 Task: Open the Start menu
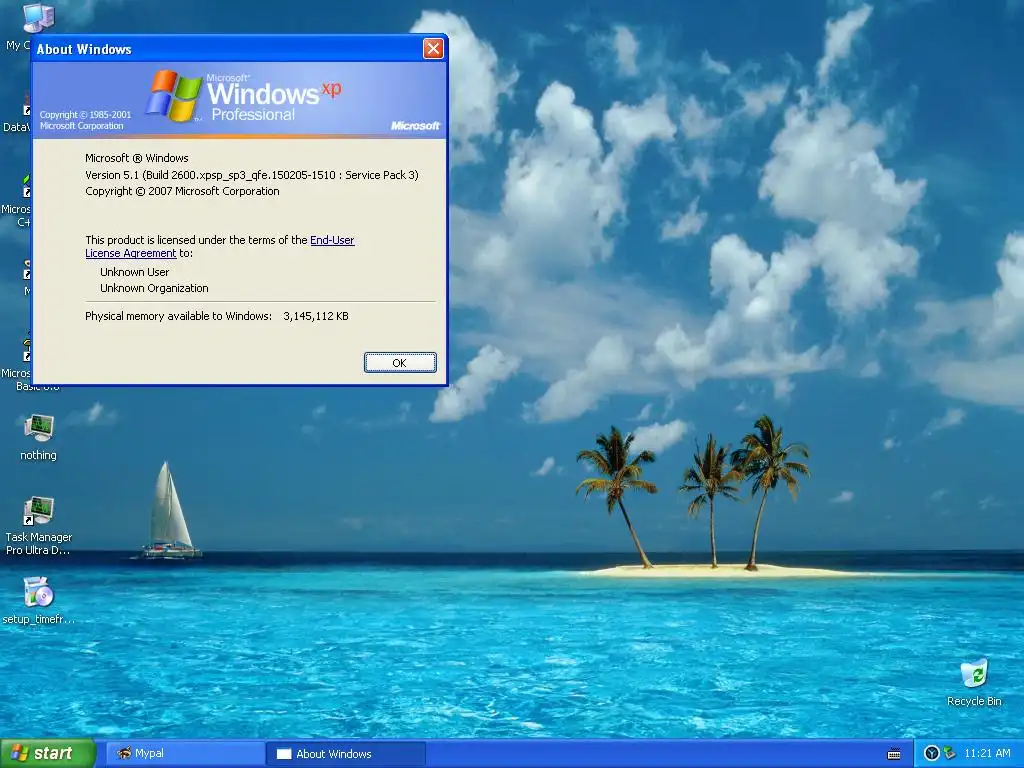pos(47,753)
